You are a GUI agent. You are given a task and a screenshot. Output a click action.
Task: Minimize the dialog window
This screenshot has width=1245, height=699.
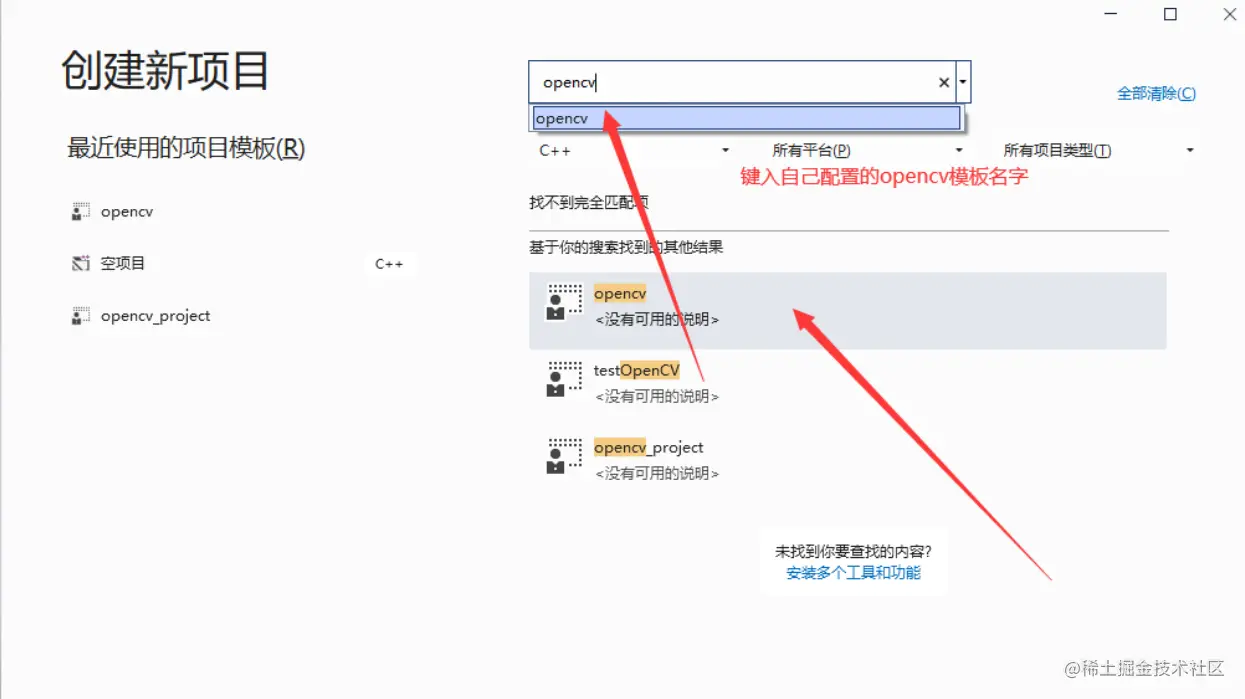tap(1110, 14)
